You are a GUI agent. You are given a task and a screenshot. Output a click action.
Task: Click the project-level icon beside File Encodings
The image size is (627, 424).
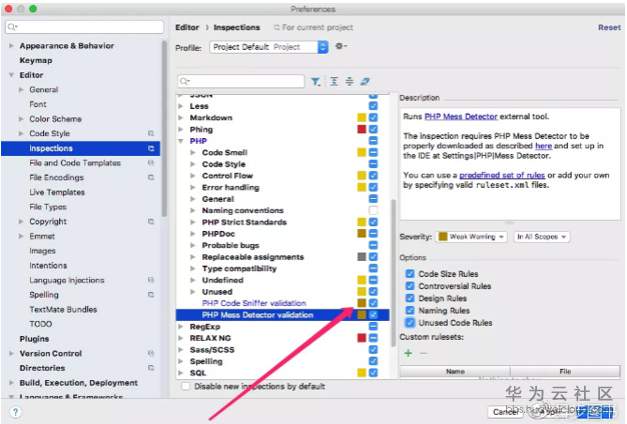[151, 177]
